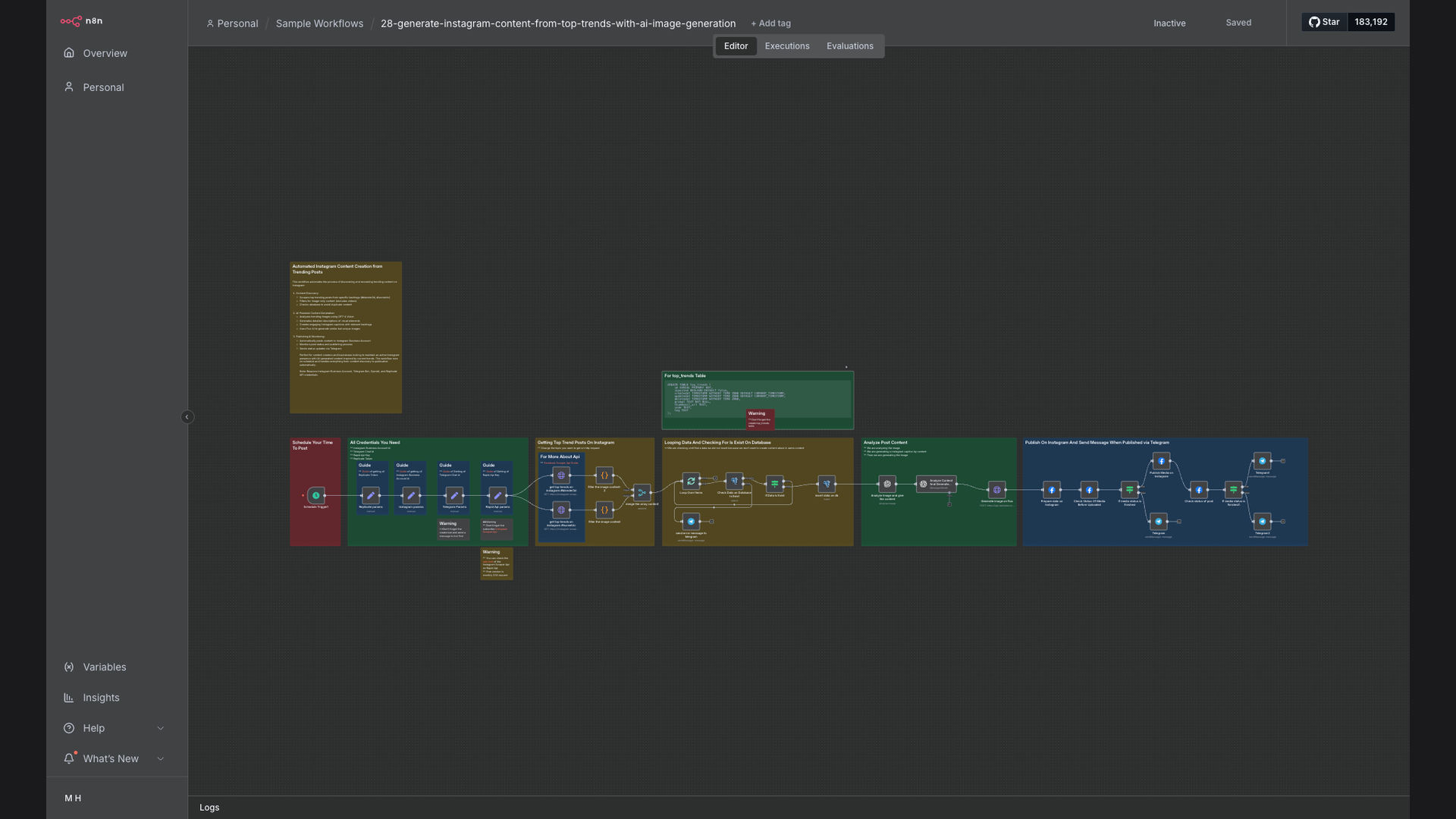Select the Schedule Trigger clock node
The height and width of the screenshot is (819, 1456).
316,495
